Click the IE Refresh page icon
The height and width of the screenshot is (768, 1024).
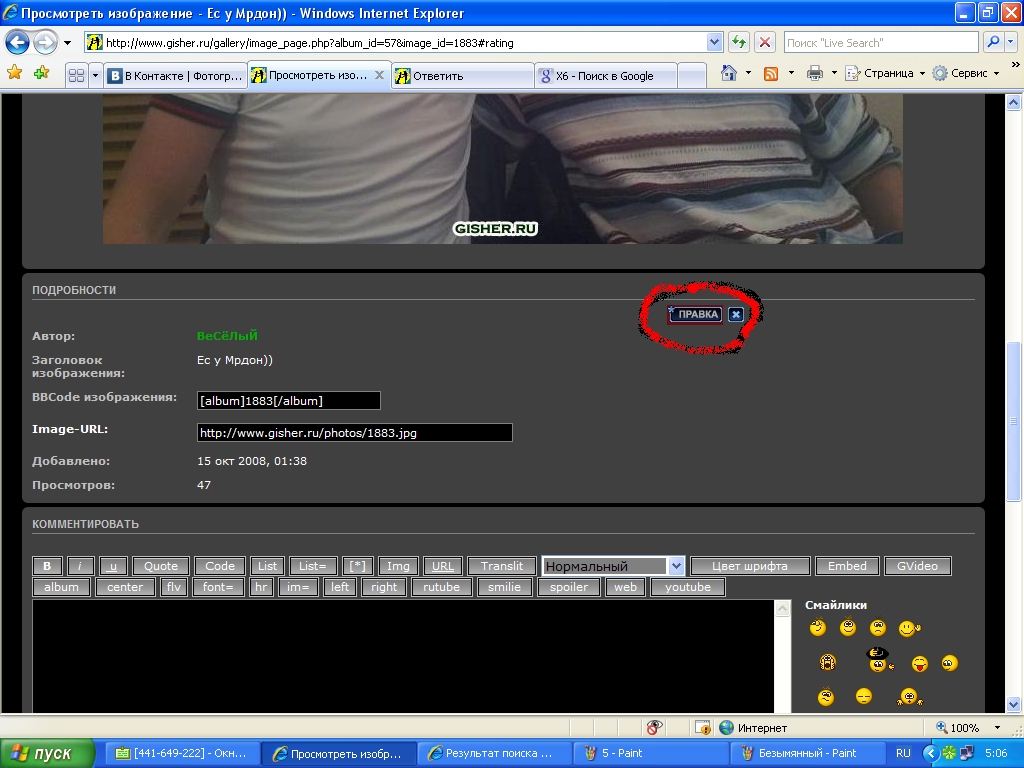click(739, 43)
